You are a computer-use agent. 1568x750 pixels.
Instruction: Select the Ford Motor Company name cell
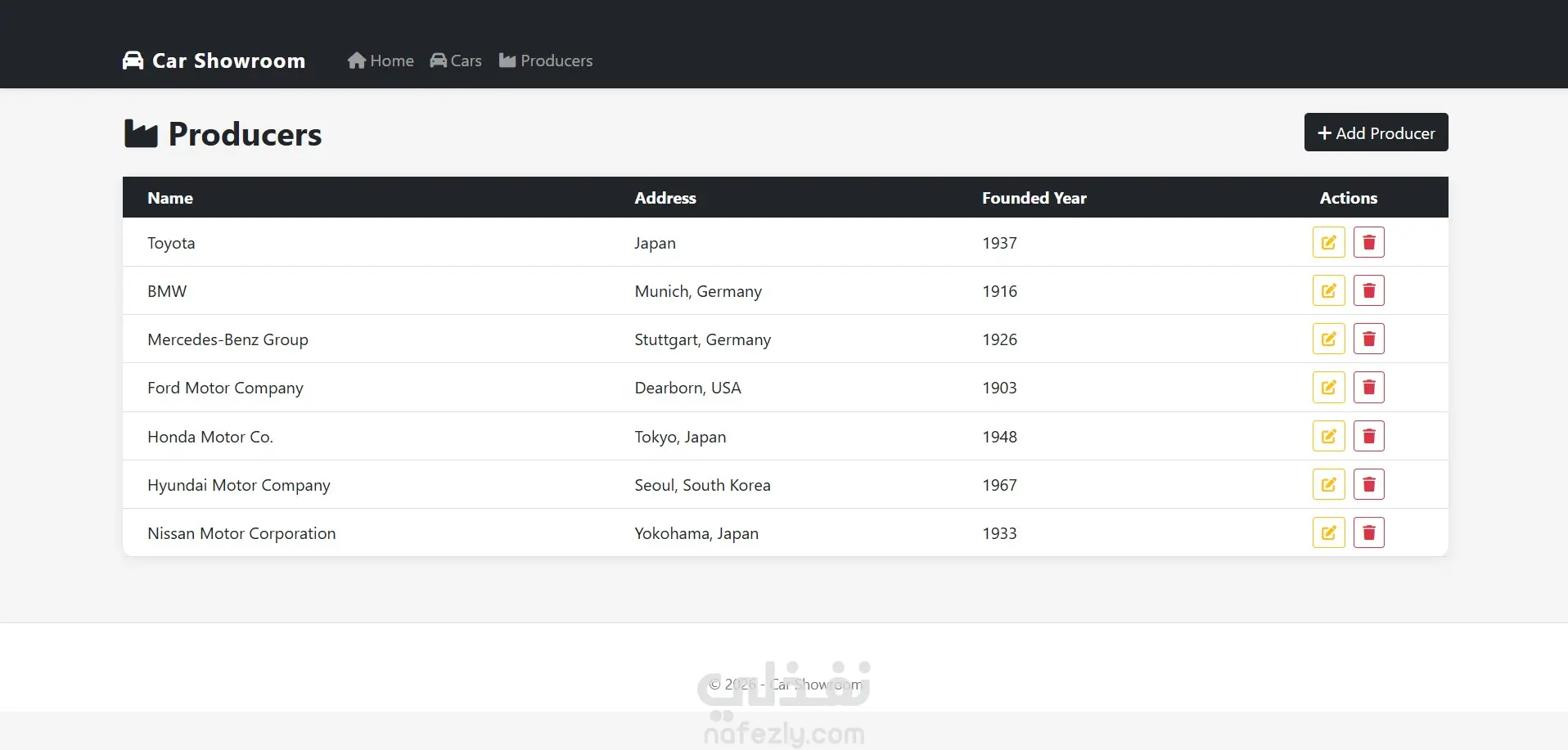(x=225, y=388)
